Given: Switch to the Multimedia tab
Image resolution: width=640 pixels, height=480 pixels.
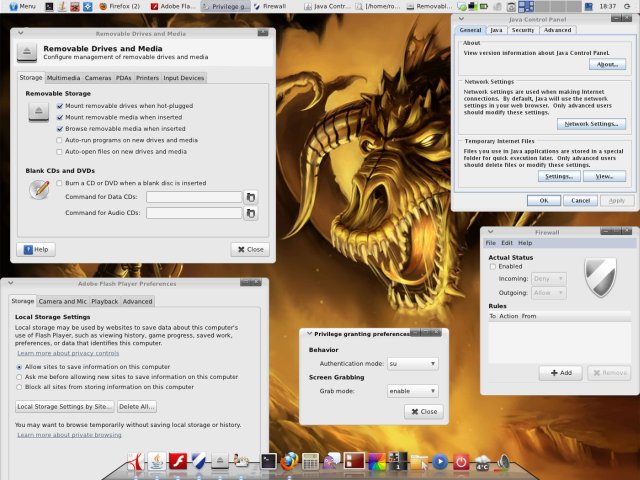Looking at the screenshot, I should tap(63, 78).
